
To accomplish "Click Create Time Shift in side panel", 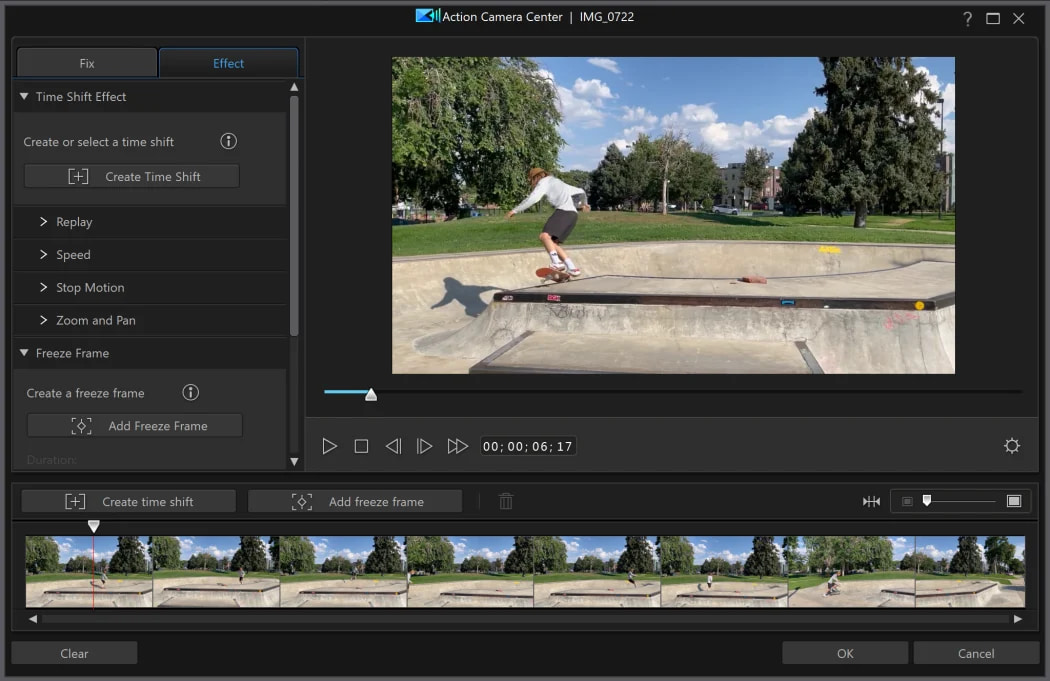I will tap(132, 176).
